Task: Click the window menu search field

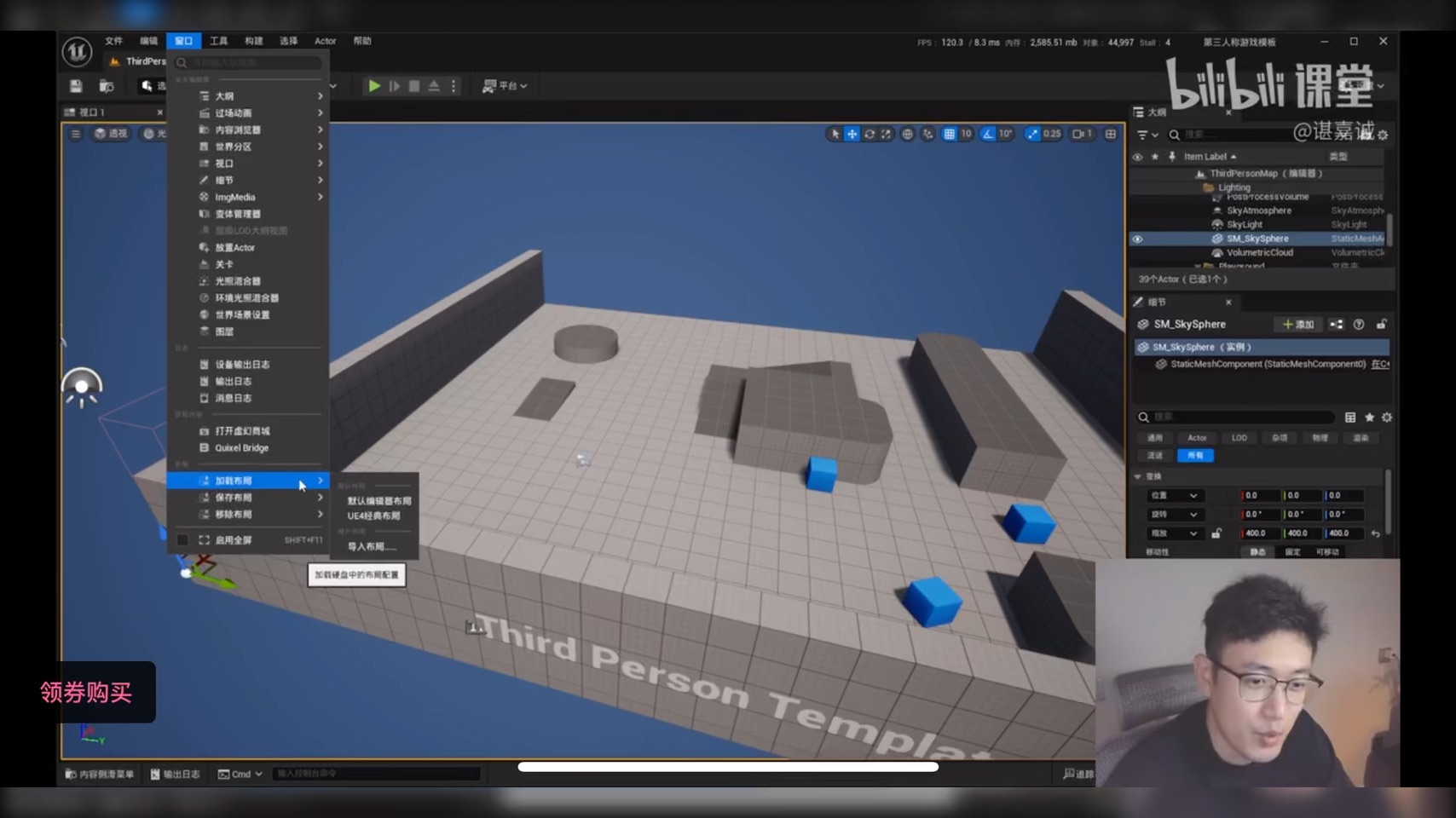Action: 249,62
